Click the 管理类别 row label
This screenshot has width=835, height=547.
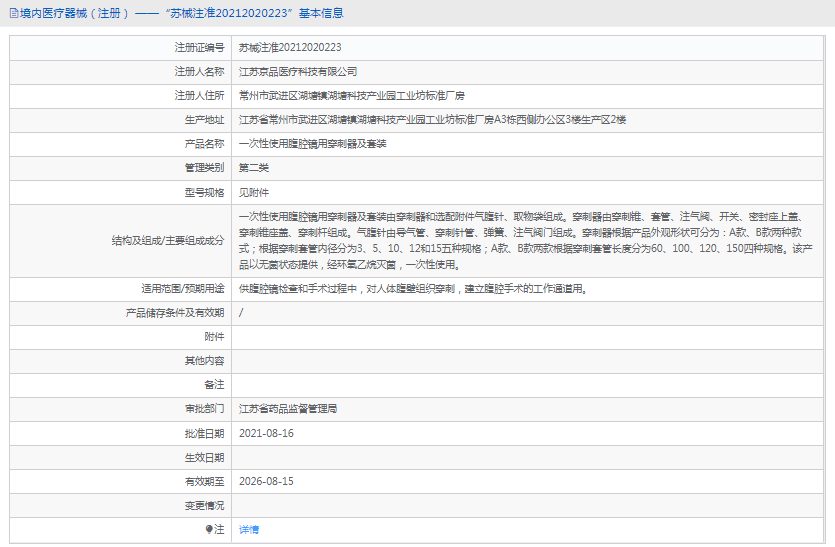pos(204,167)
